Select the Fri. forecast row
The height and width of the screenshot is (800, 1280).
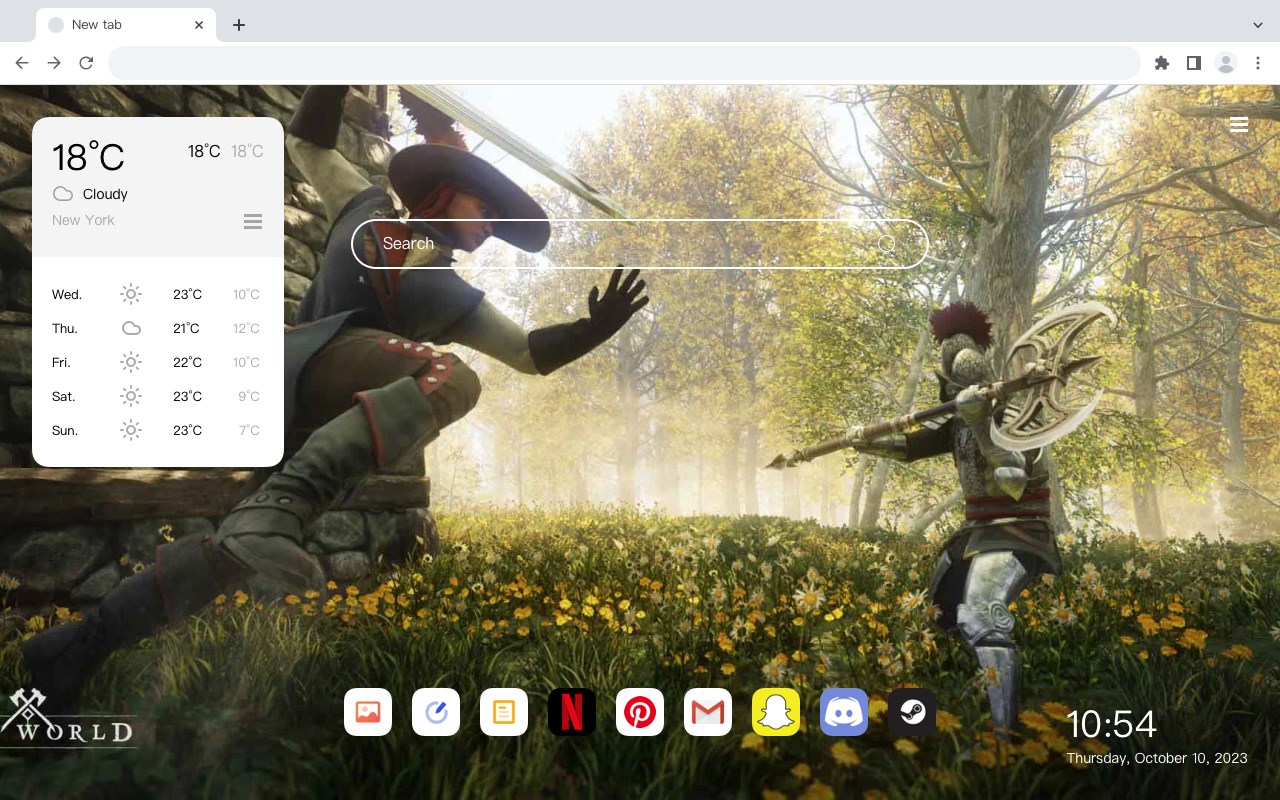coord(158,362)
